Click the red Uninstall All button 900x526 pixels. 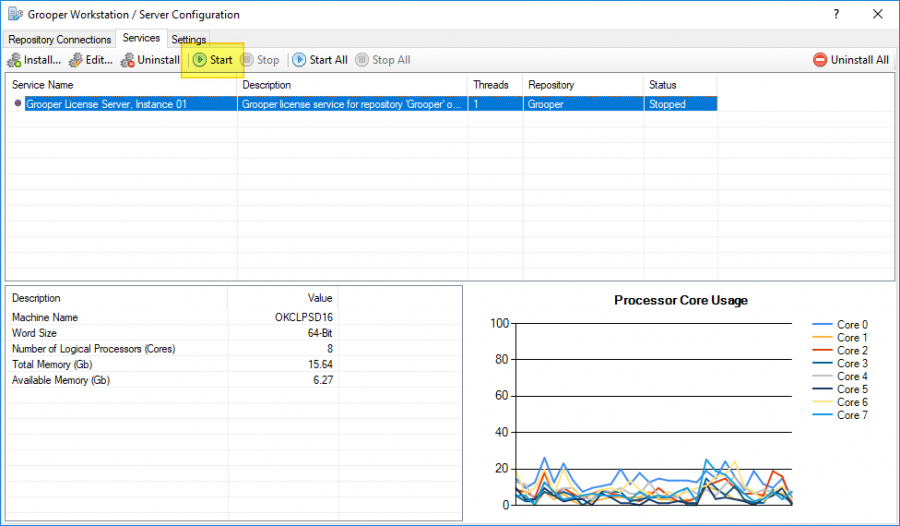[x=850, y=60]
